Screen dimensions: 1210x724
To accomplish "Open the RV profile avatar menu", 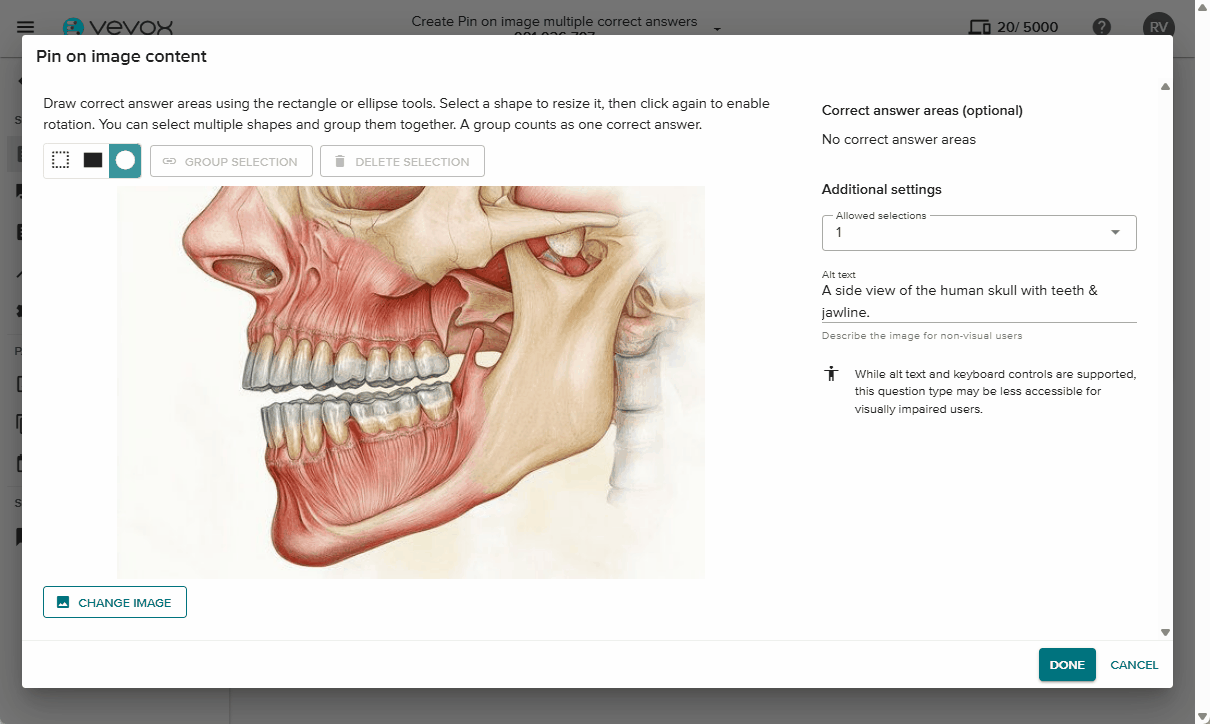I will 1158,27.
